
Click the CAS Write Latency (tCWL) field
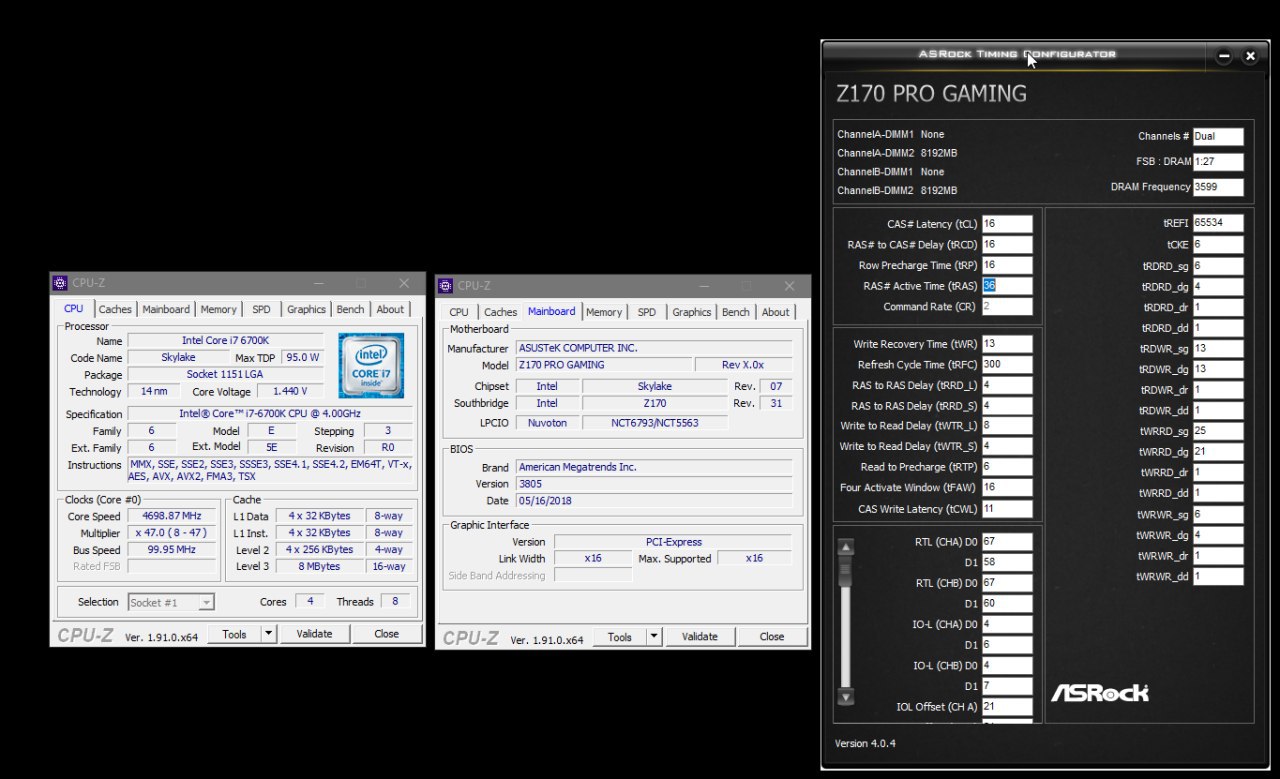click(x=1007, y=509)
